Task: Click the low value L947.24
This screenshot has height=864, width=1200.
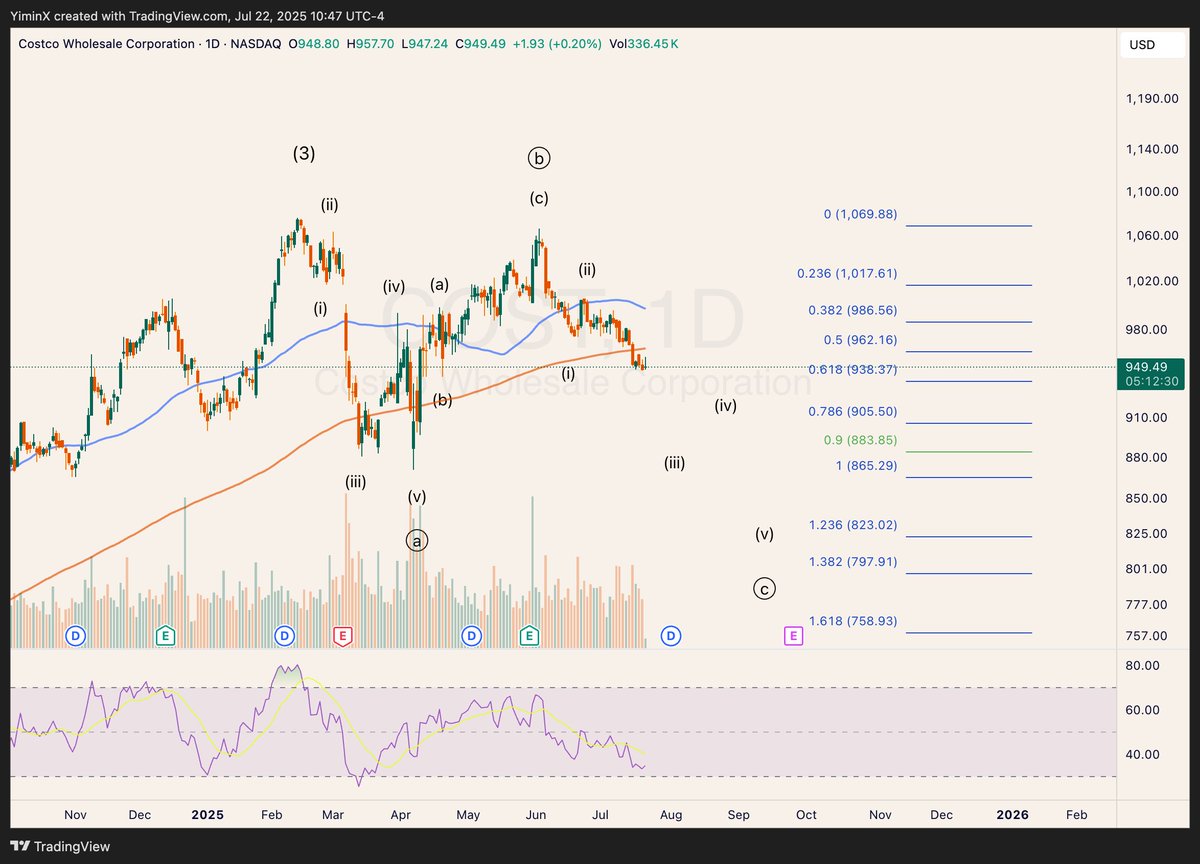Action: pyautogui.click(x=426, y=44)
